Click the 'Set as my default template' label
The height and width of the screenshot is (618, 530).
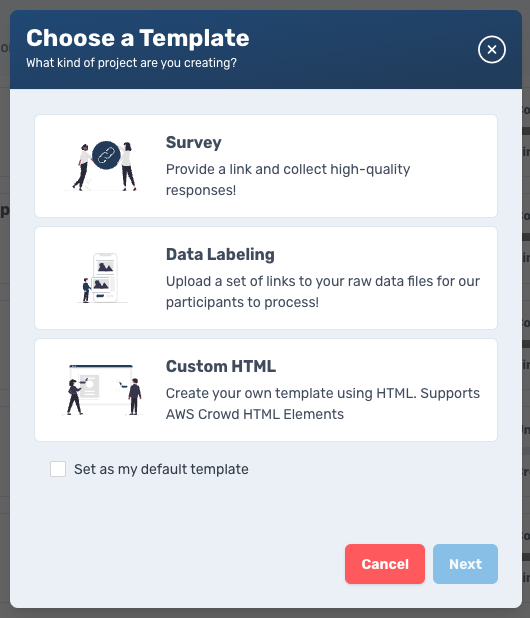coord(161,469)
